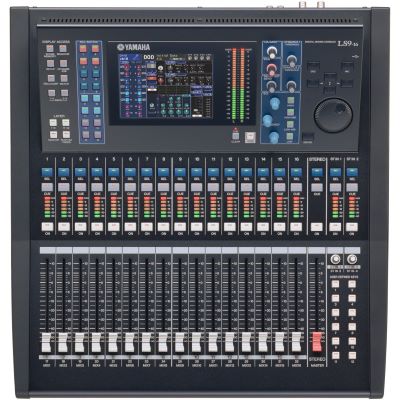Tap the red-ringed pan knob

[x=272, y=70]
